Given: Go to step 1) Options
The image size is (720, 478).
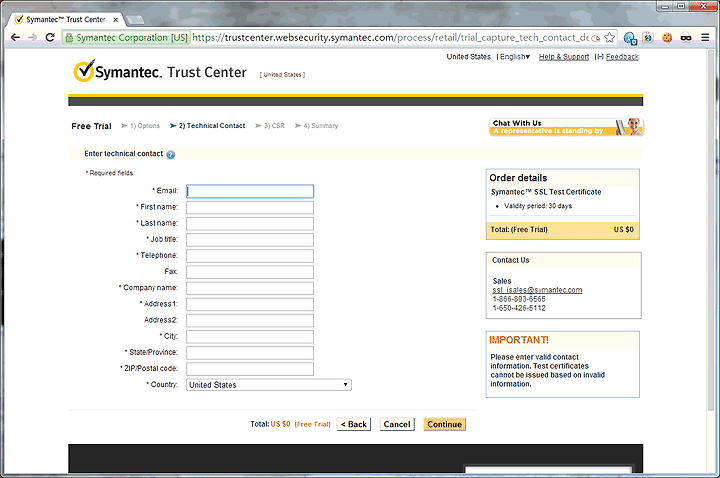Looking at the screenshot, I should (x=145, y=126).
